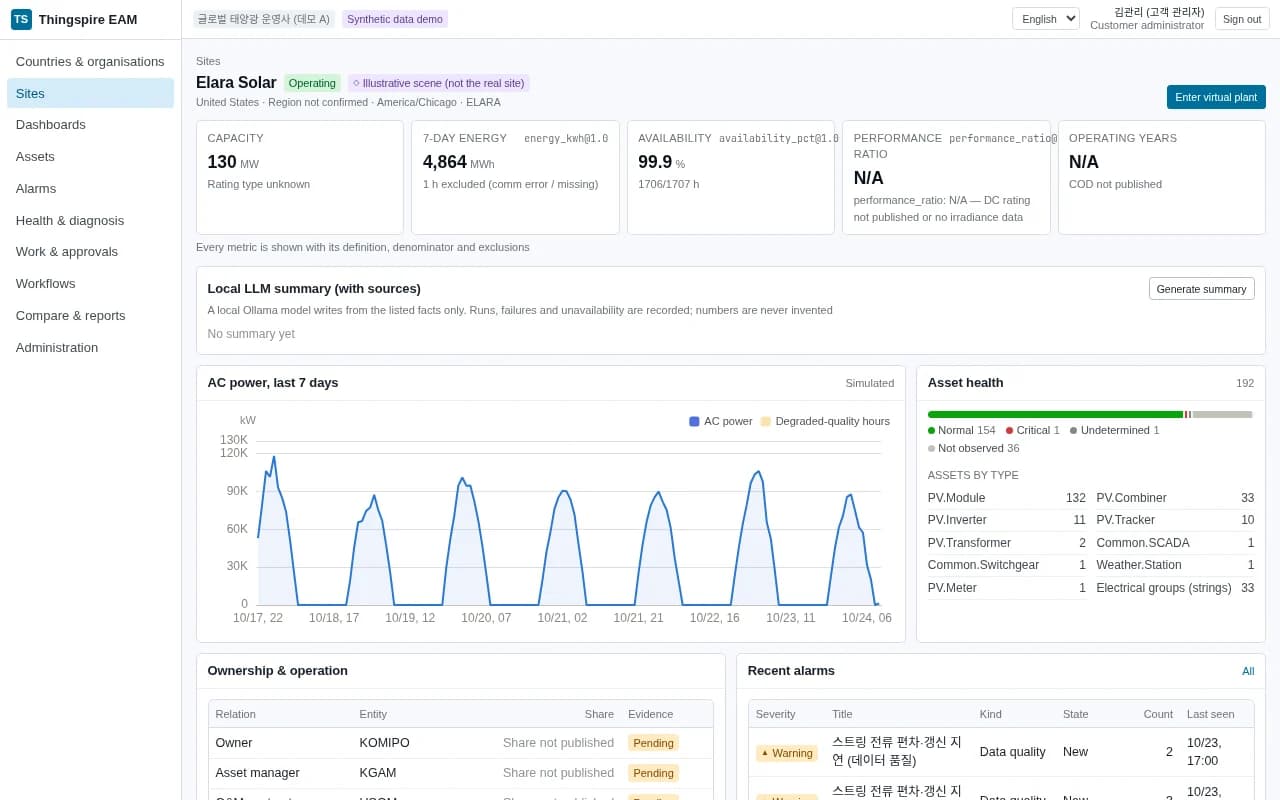Screen dimensions: 1280x800
Task: Select the PV.Transformer asset type row
Action: pos(1006,543)
